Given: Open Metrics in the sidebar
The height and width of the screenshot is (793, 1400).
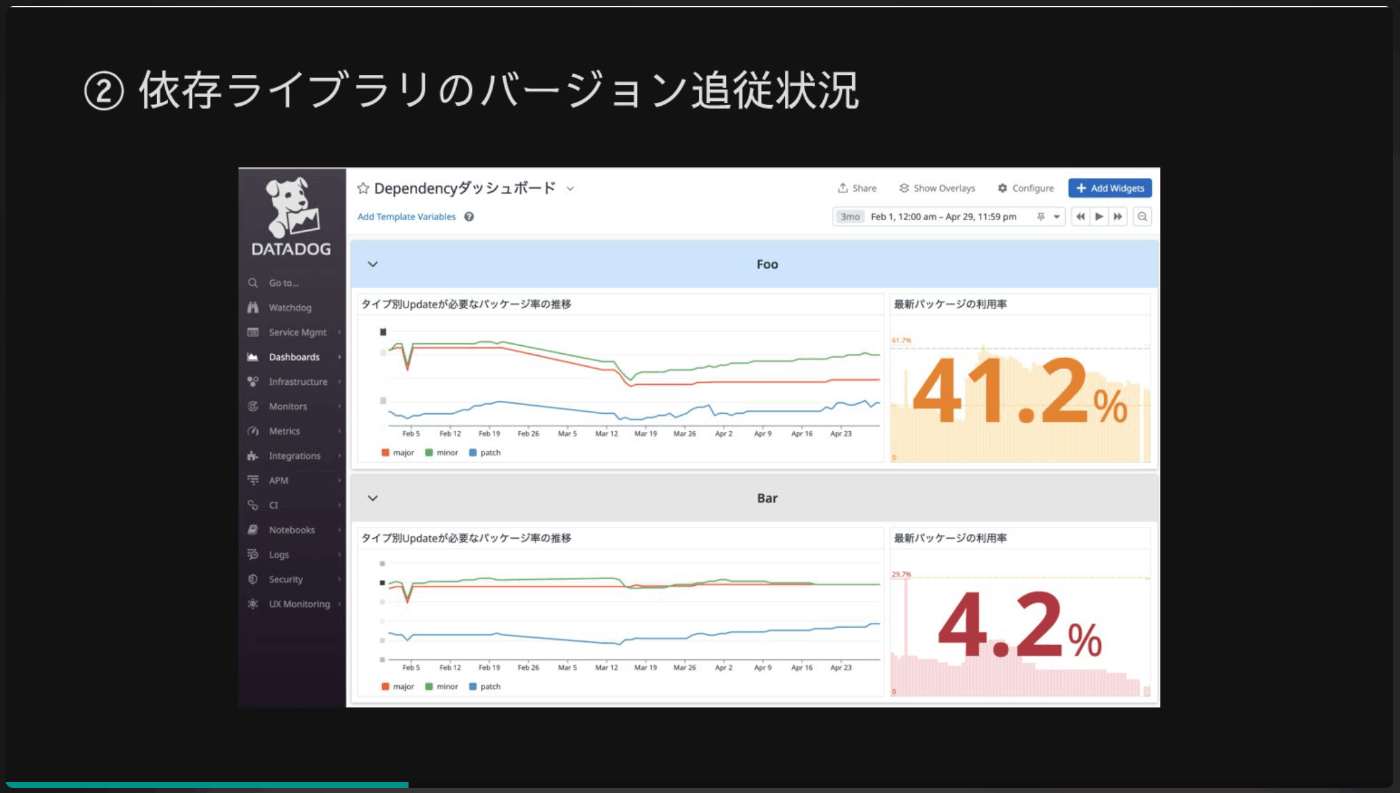Looking at the screenshot, I should point(284,431).
